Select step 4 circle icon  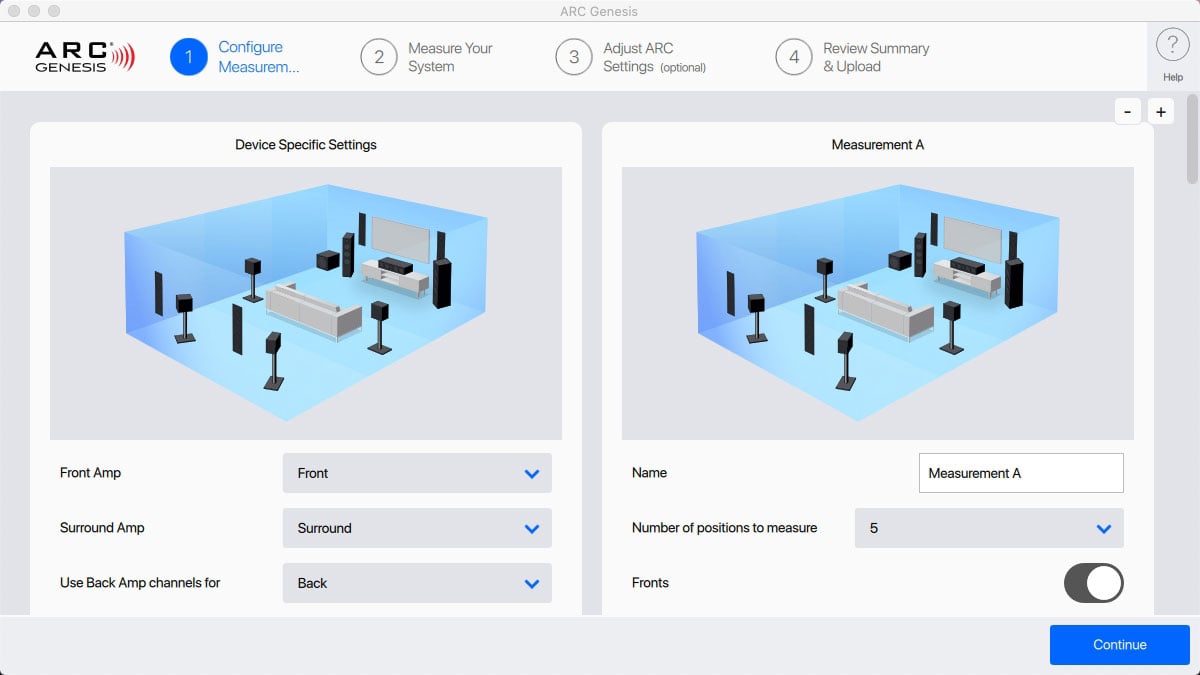[794, 57]
